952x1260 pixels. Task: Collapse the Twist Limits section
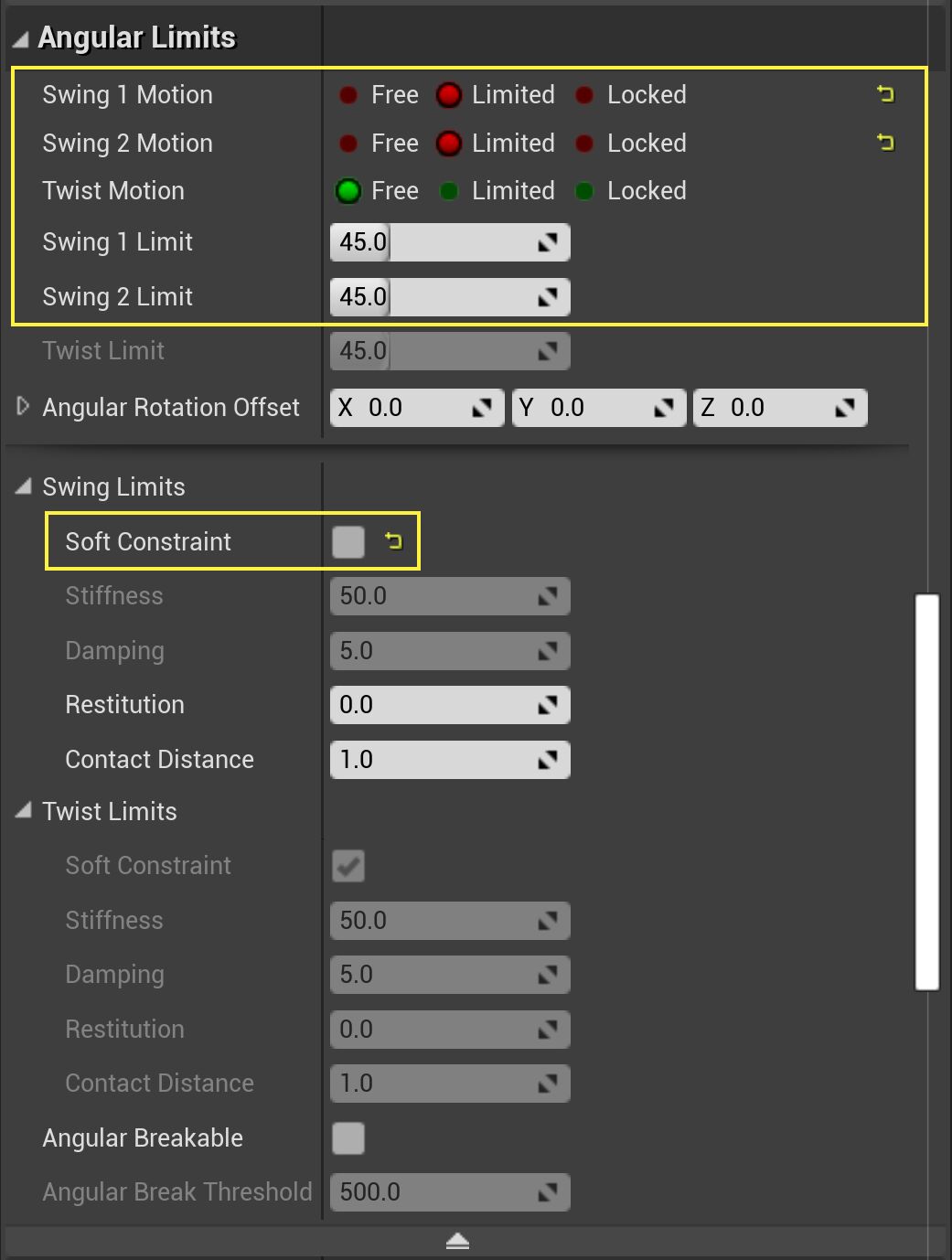[23, 810]
